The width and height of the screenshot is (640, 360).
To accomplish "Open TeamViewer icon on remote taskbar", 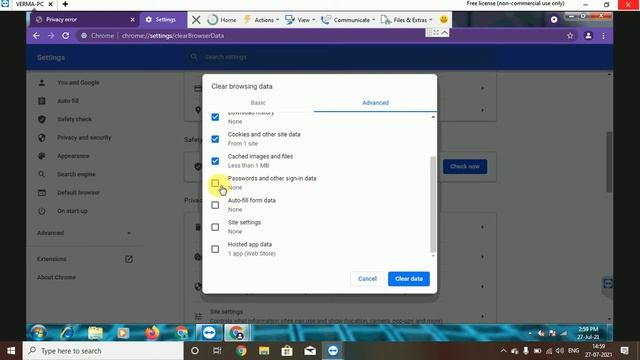I will [209, 333].
